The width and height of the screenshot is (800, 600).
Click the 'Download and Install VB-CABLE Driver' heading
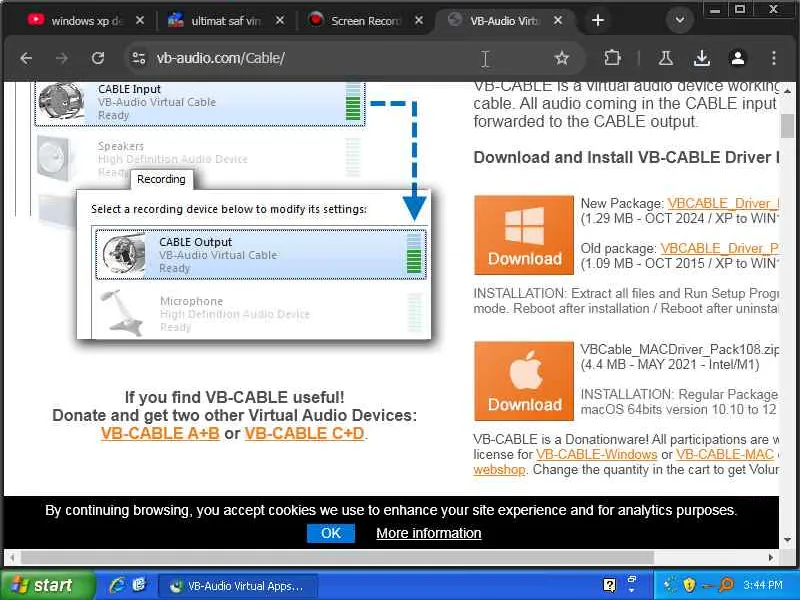click(626, 157)
